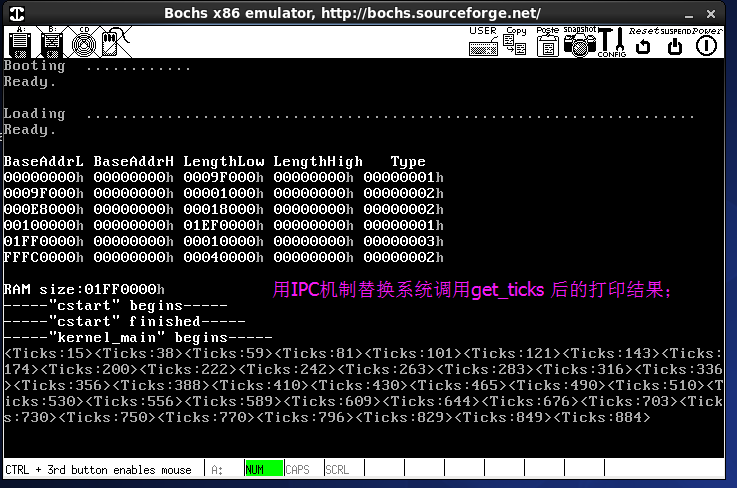Click the floppy A: drive icon

[x=20, y=42]
